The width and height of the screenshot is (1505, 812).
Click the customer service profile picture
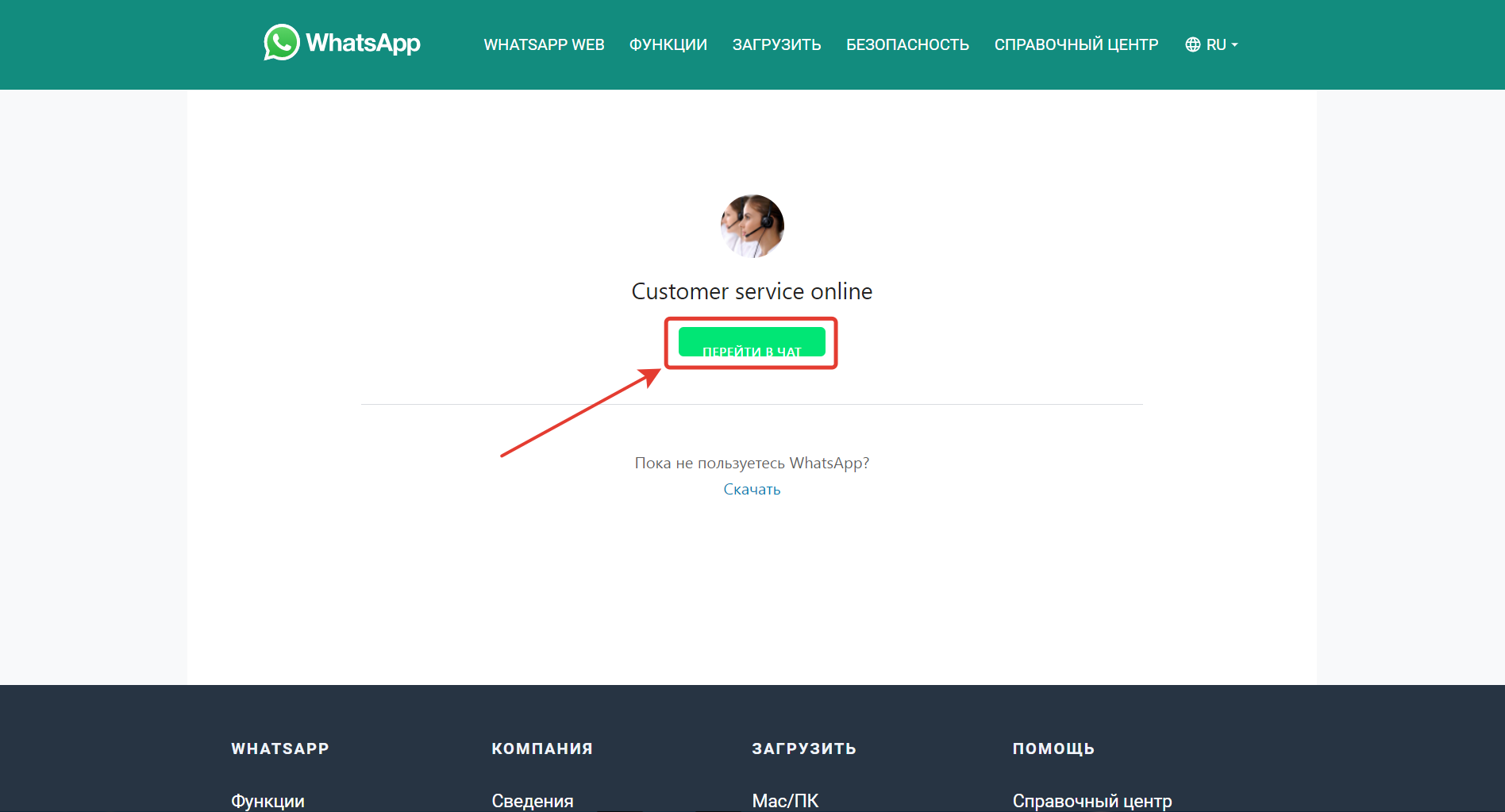click(752, 226)
